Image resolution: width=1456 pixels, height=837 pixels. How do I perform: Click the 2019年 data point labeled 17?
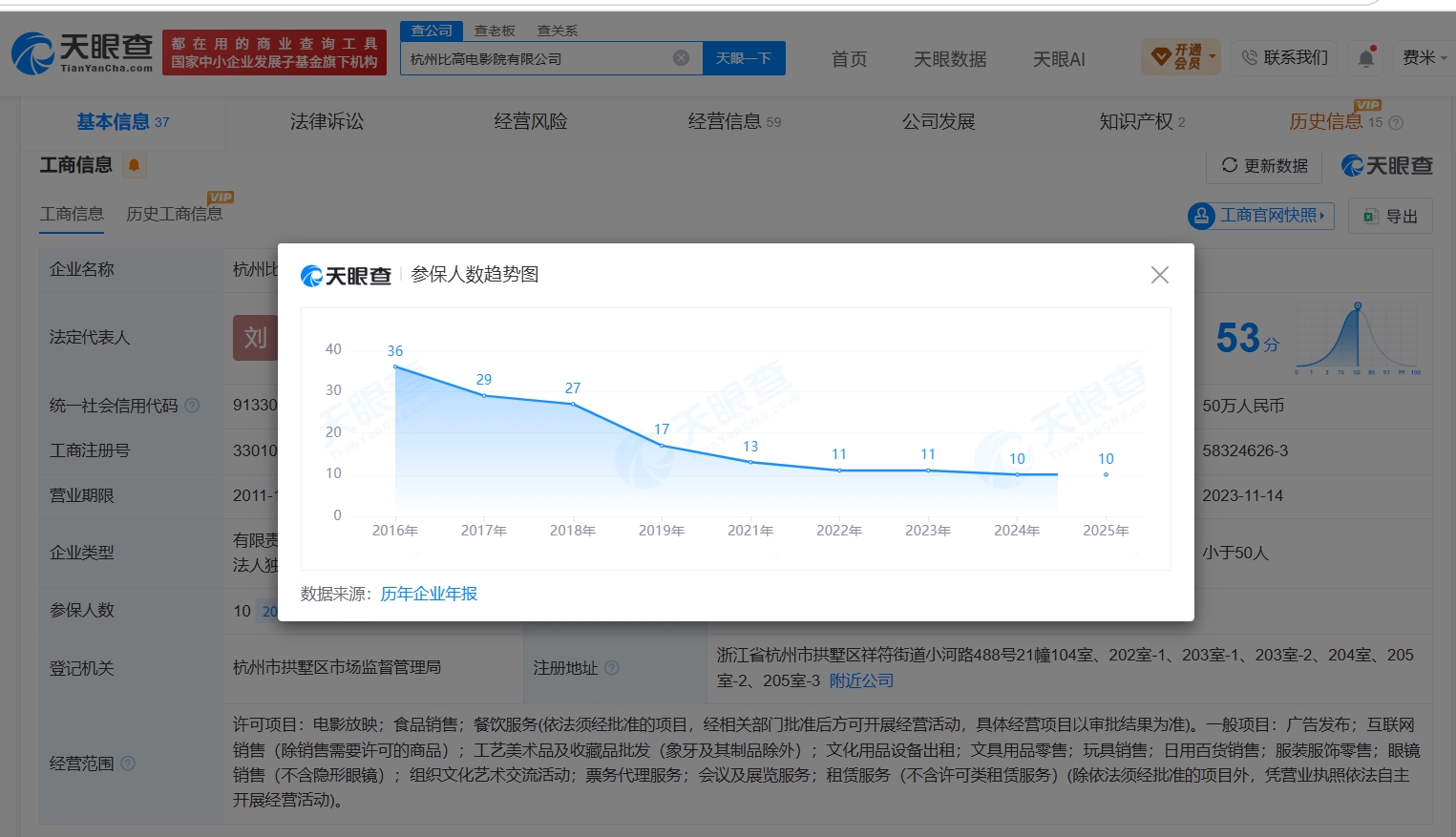click(662, 446)
